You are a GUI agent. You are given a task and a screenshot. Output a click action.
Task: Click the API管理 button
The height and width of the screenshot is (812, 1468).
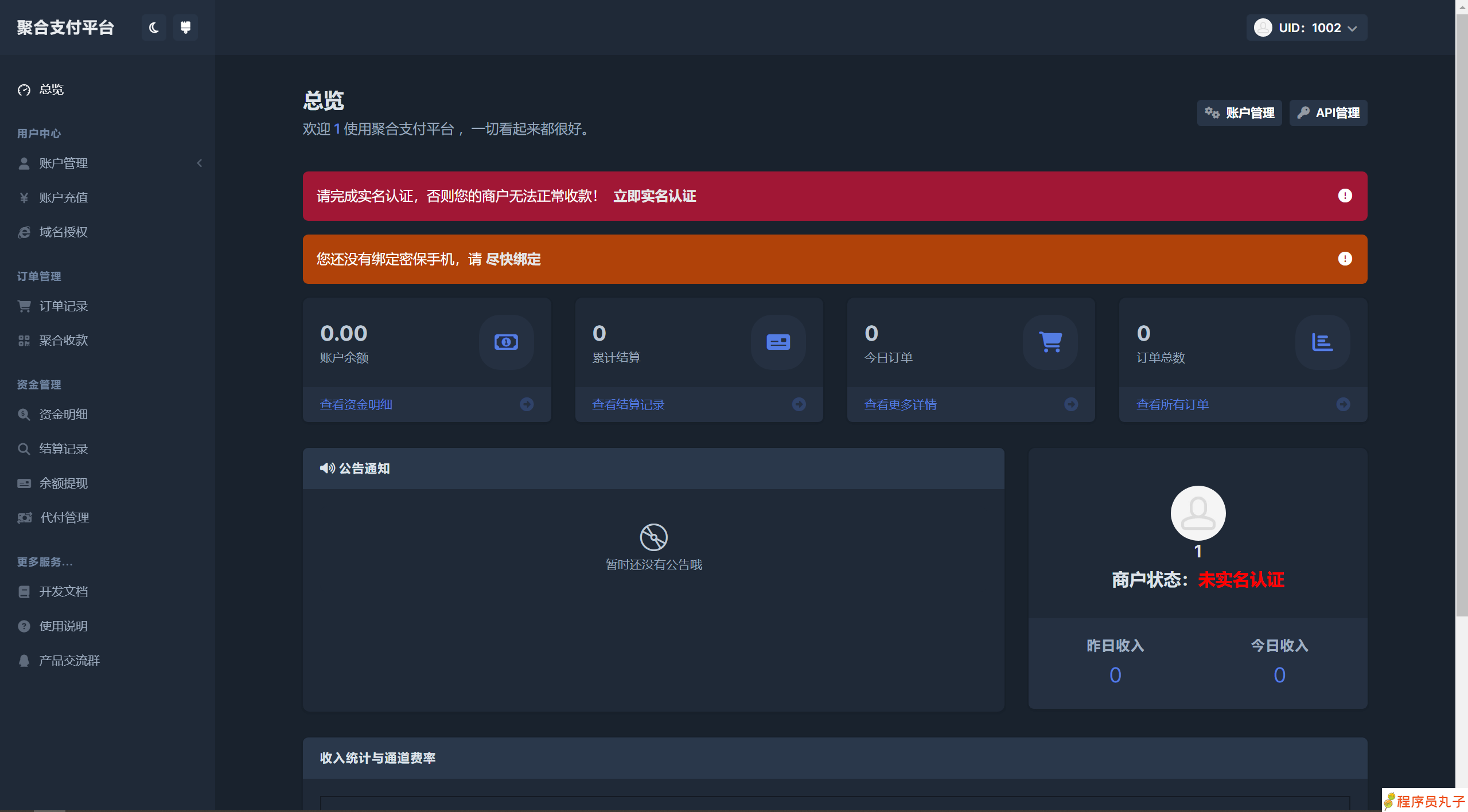click(1328, 113)
